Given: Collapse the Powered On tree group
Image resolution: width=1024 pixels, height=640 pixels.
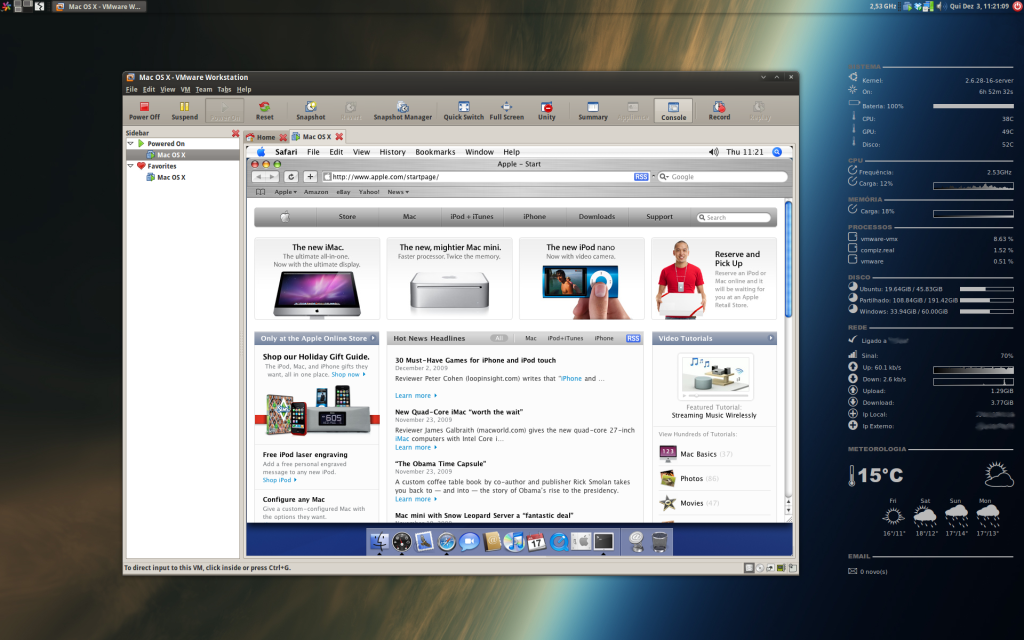Looking at the screenshot, I should click(130, 144).
